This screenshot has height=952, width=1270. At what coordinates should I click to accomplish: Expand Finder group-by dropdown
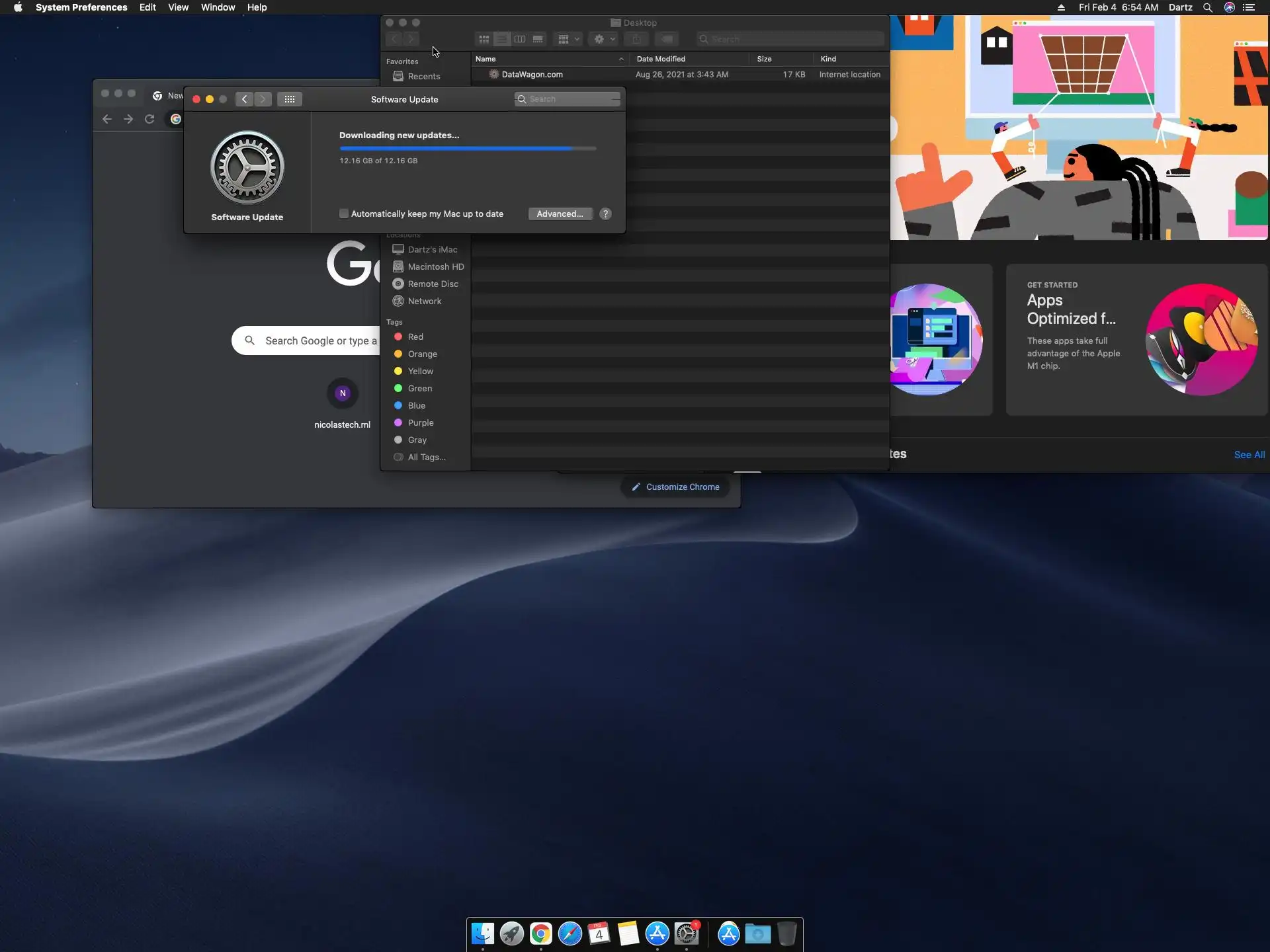point(568,39)
